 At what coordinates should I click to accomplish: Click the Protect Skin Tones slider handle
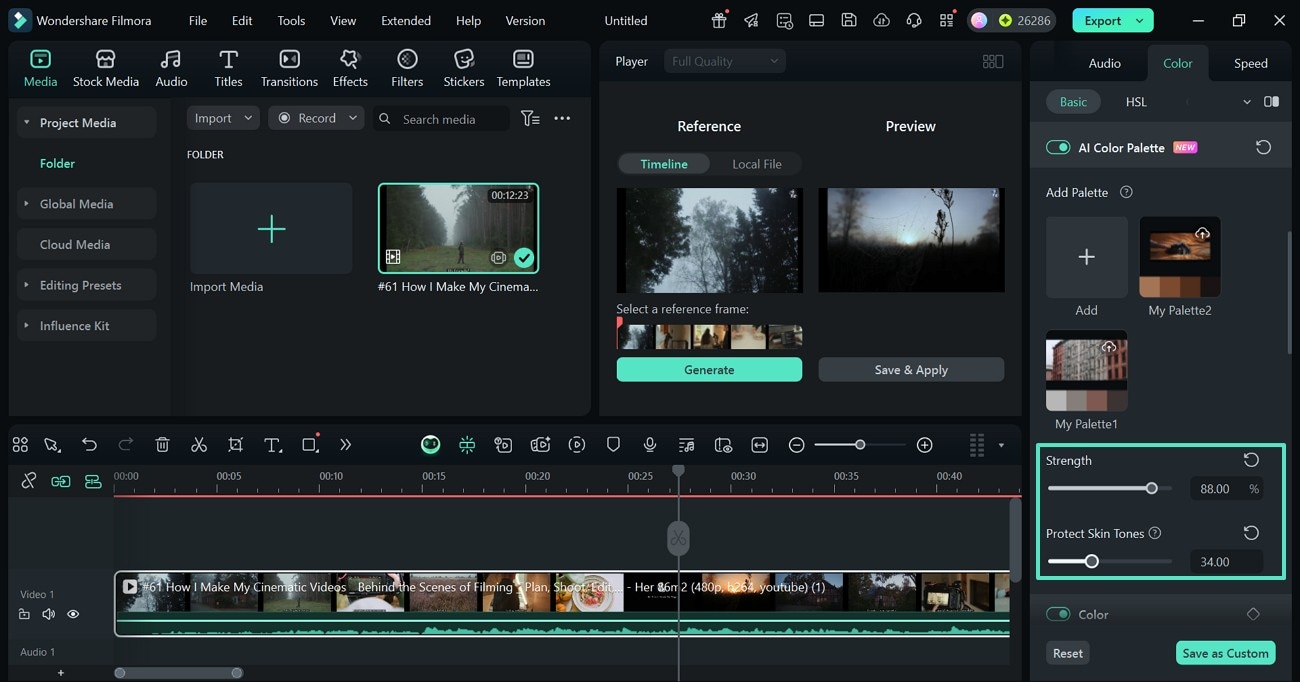click(1092, 562)
